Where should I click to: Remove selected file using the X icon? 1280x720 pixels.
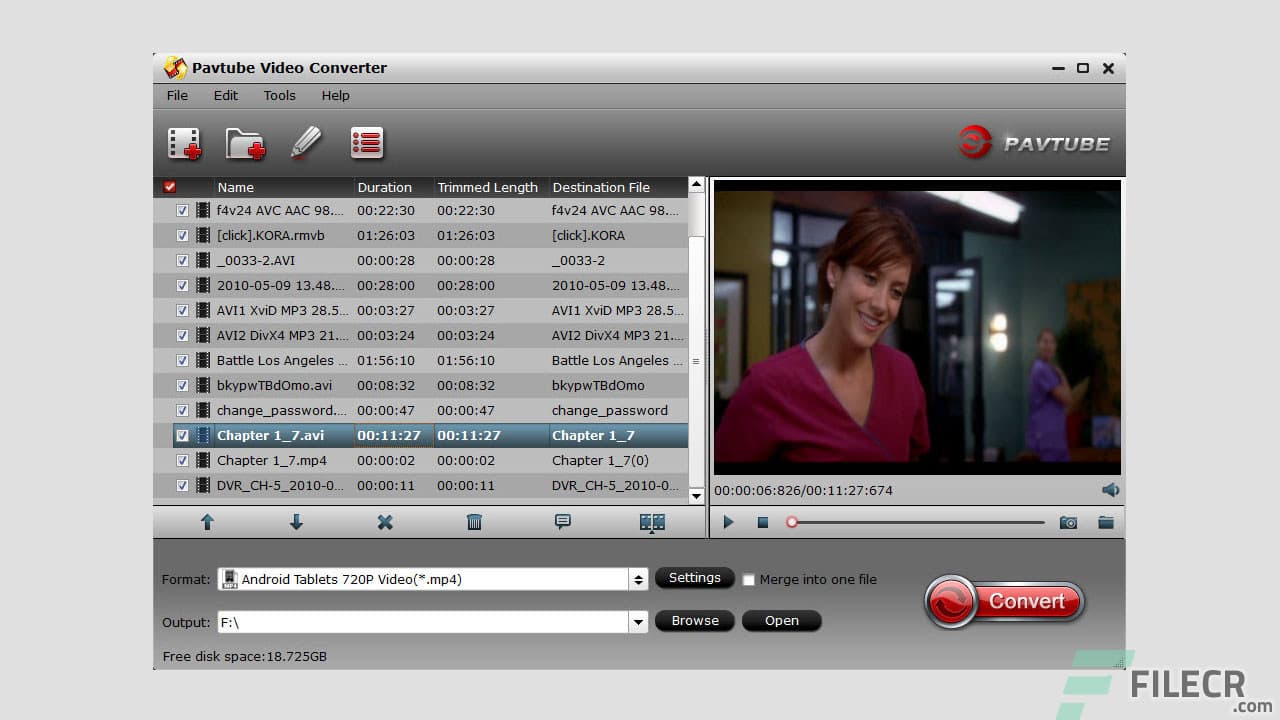tap(385, 521)
